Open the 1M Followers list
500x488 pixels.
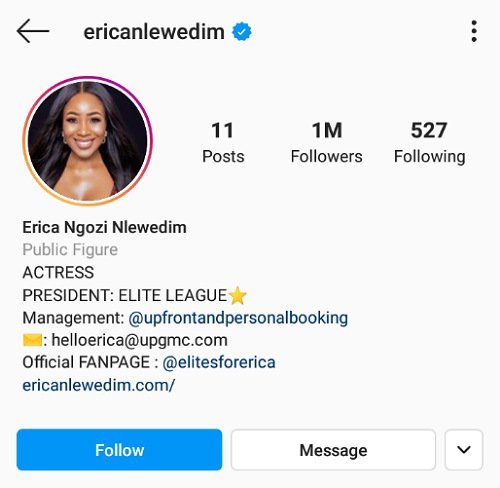[x=327, y=142]
